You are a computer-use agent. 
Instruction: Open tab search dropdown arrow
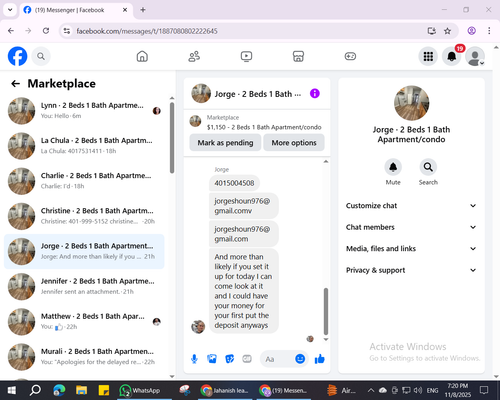[10, 10]
